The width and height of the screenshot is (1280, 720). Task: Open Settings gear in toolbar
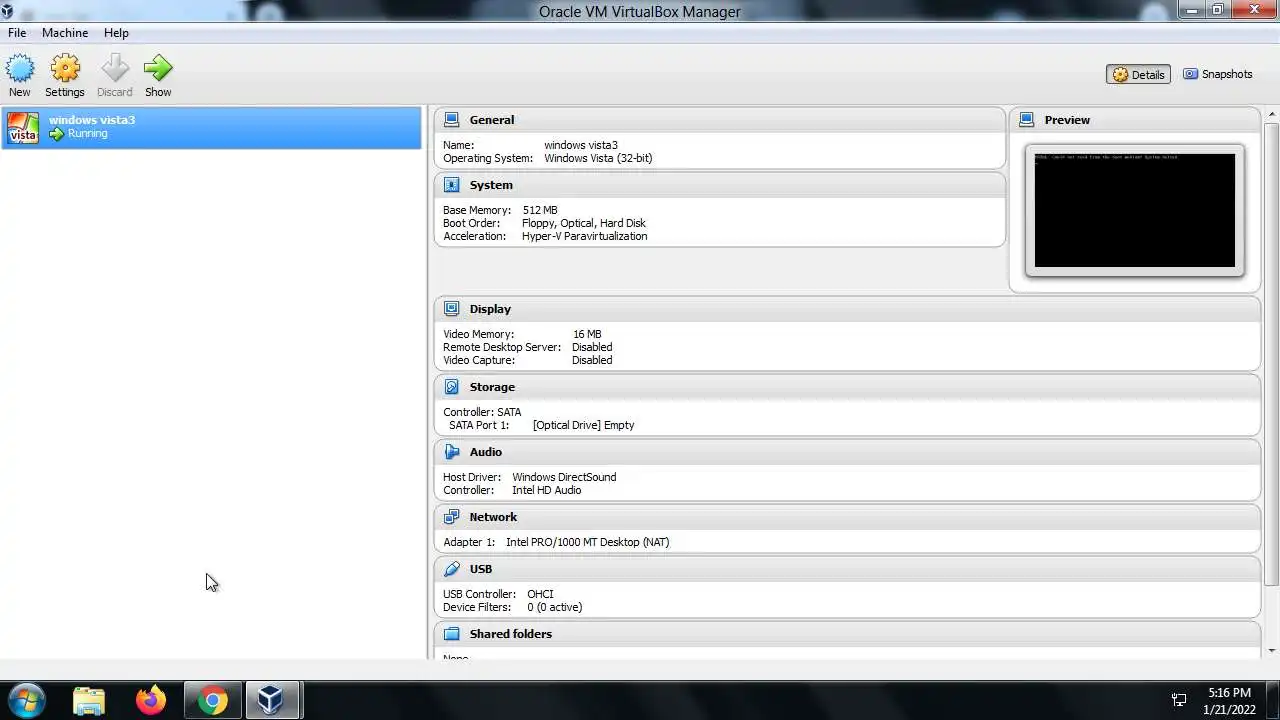[x=65, y=68]
